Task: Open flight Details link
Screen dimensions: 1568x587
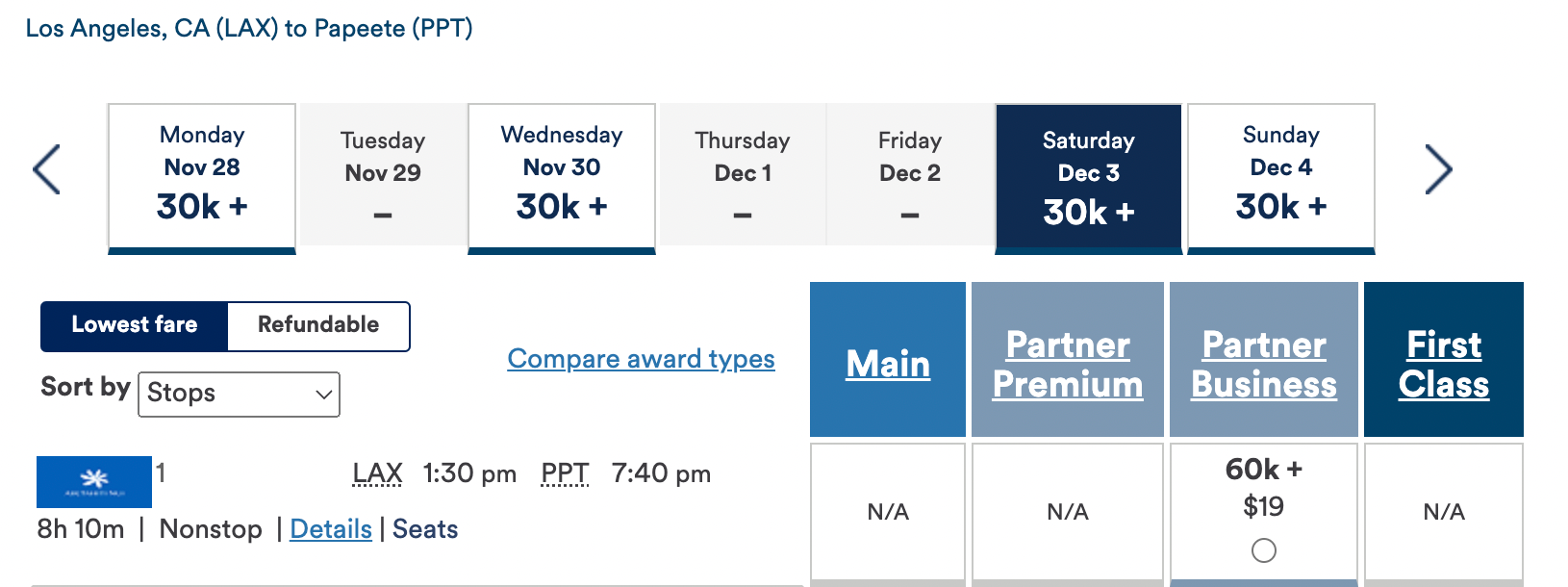Action: click(331, 529)
